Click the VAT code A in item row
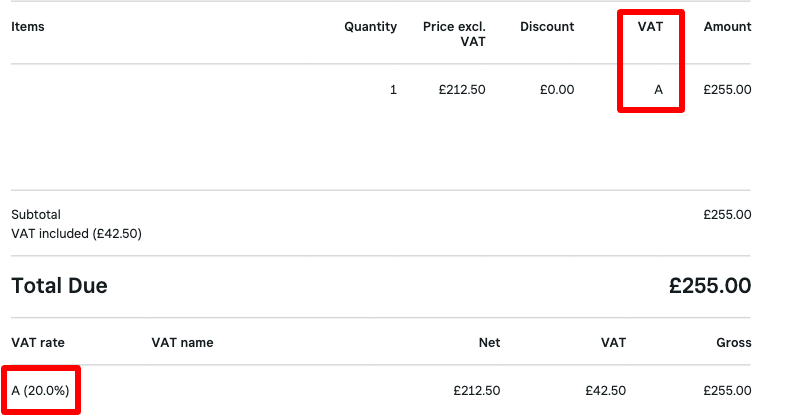Screen dimensions: 790x418 658,90
